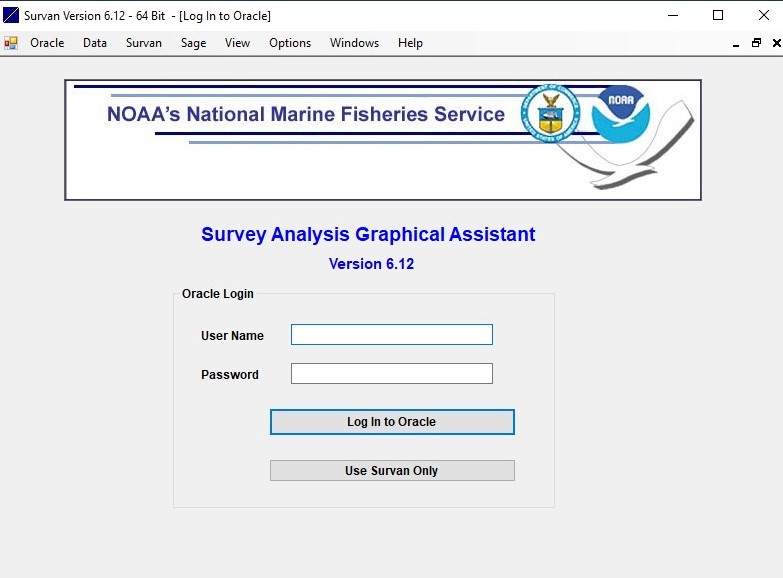The height and width of the screenshot is (578, 783).
Task: Click the Survan app icon in title bar
Action: (10, 15)
